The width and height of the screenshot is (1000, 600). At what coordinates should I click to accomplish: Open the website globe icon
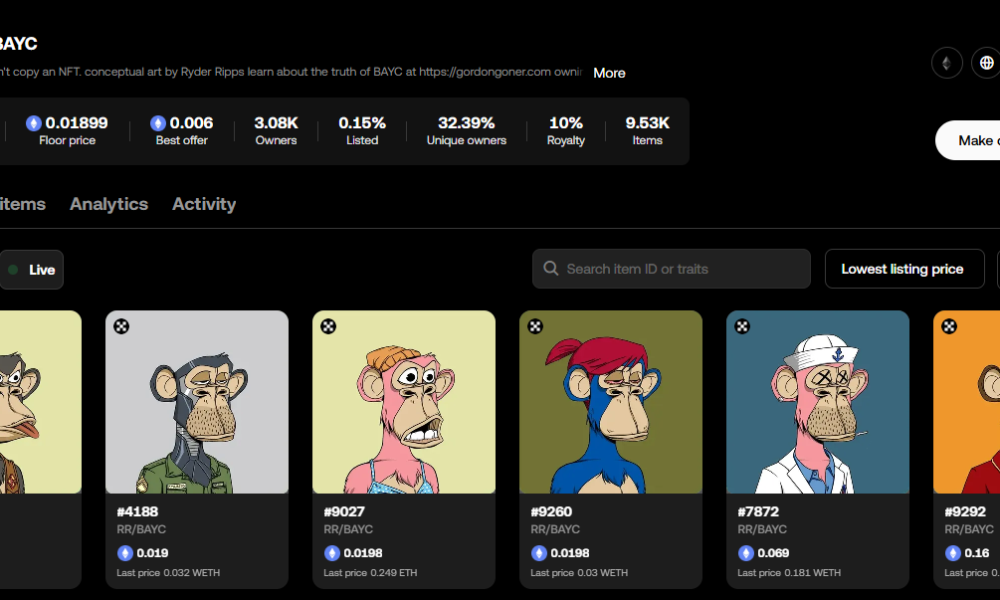coord(985,63)
